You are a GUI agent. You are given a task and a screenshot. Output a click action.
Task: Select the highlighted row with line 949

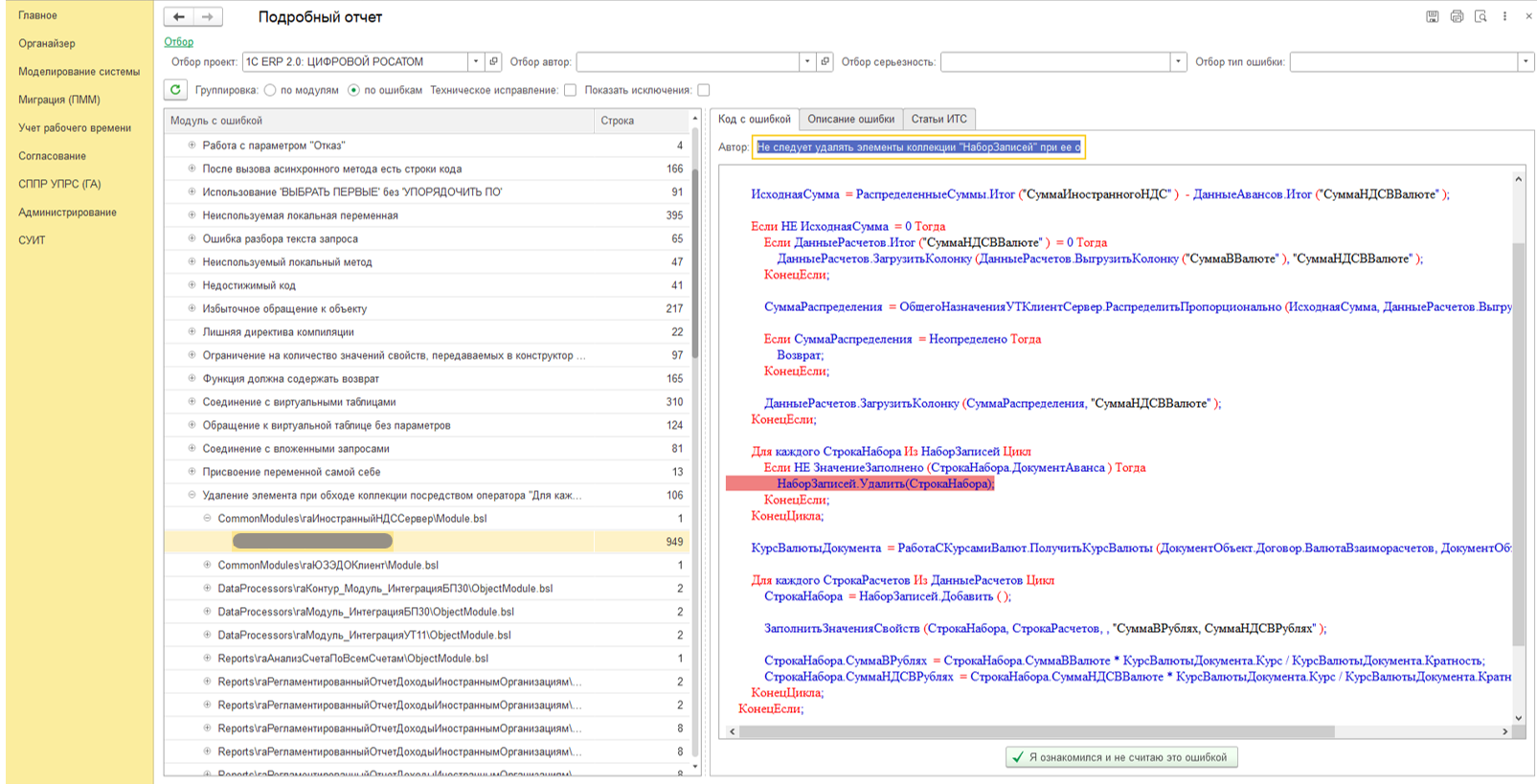[426, 542]
